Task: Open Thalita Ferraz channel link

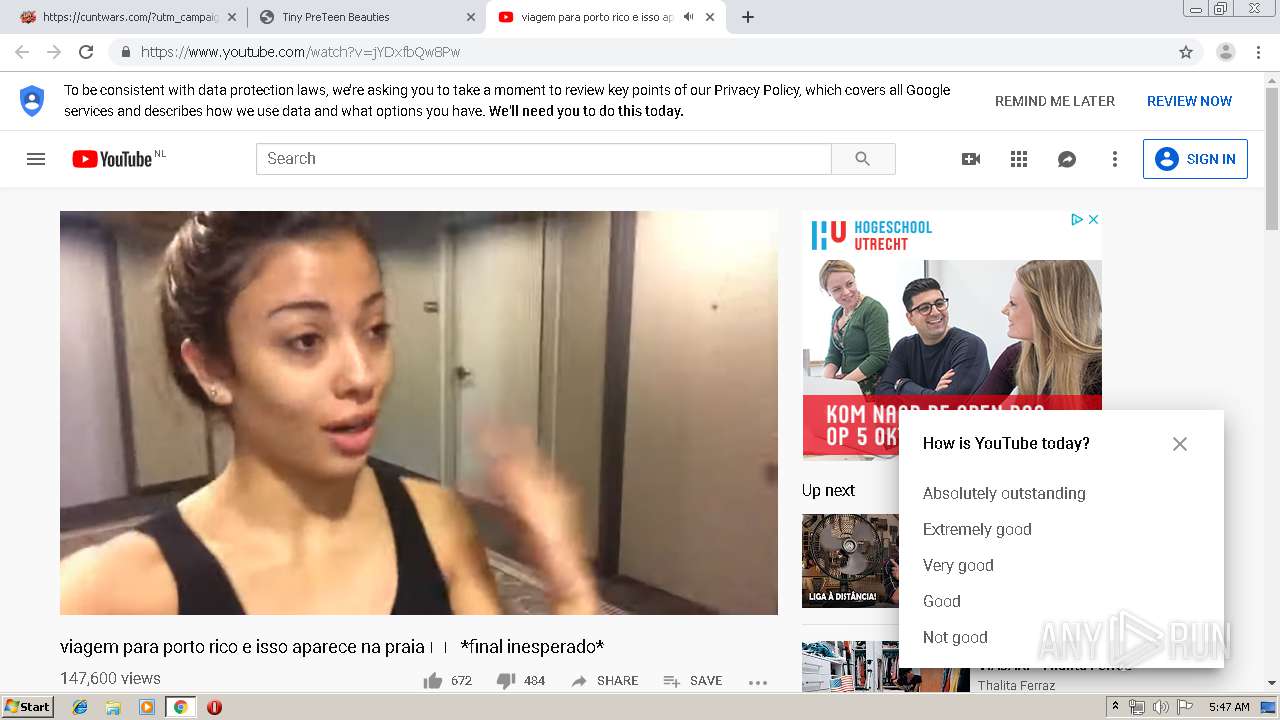Action: tap(1016, 685)
